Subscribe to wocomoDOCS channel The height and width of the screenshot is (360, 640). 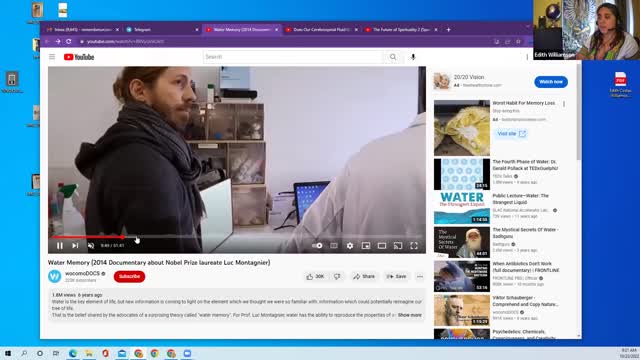coord(129,277)
